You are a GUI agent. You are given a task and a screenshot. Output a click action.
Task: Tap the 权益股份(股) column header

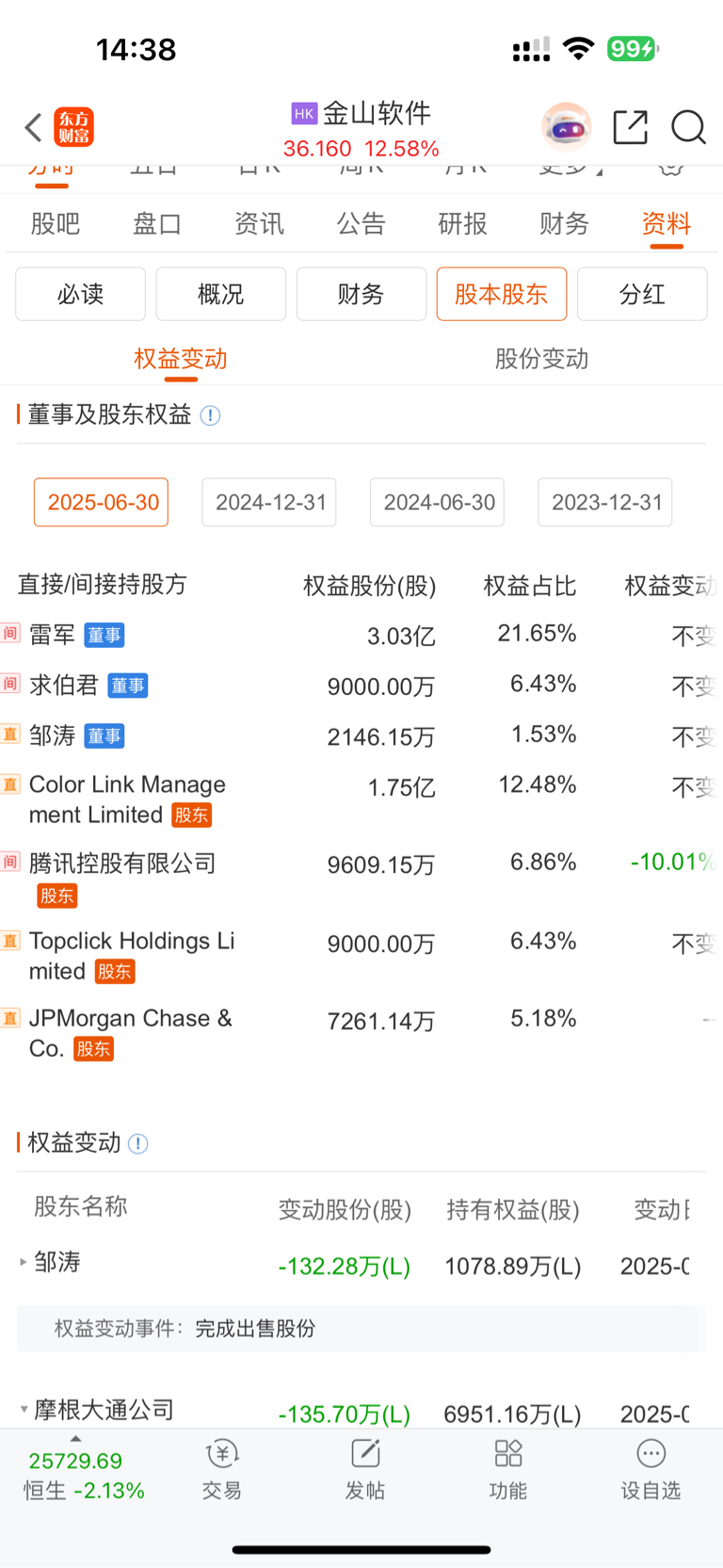click(370, 586)
